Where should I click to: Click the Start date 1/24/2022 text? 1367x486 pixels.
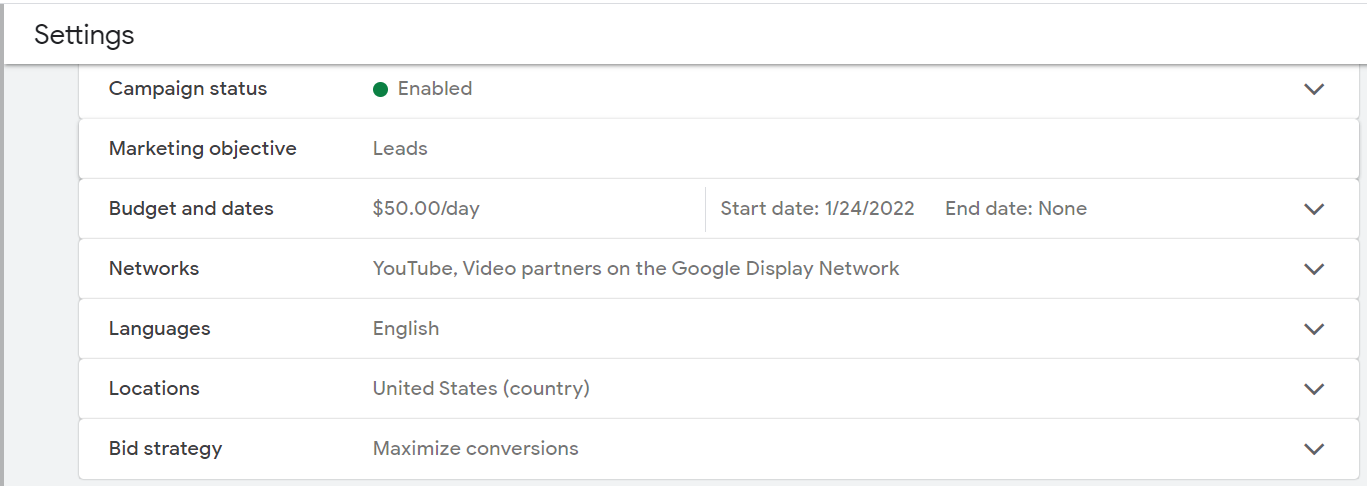click(x=817, y=209)
